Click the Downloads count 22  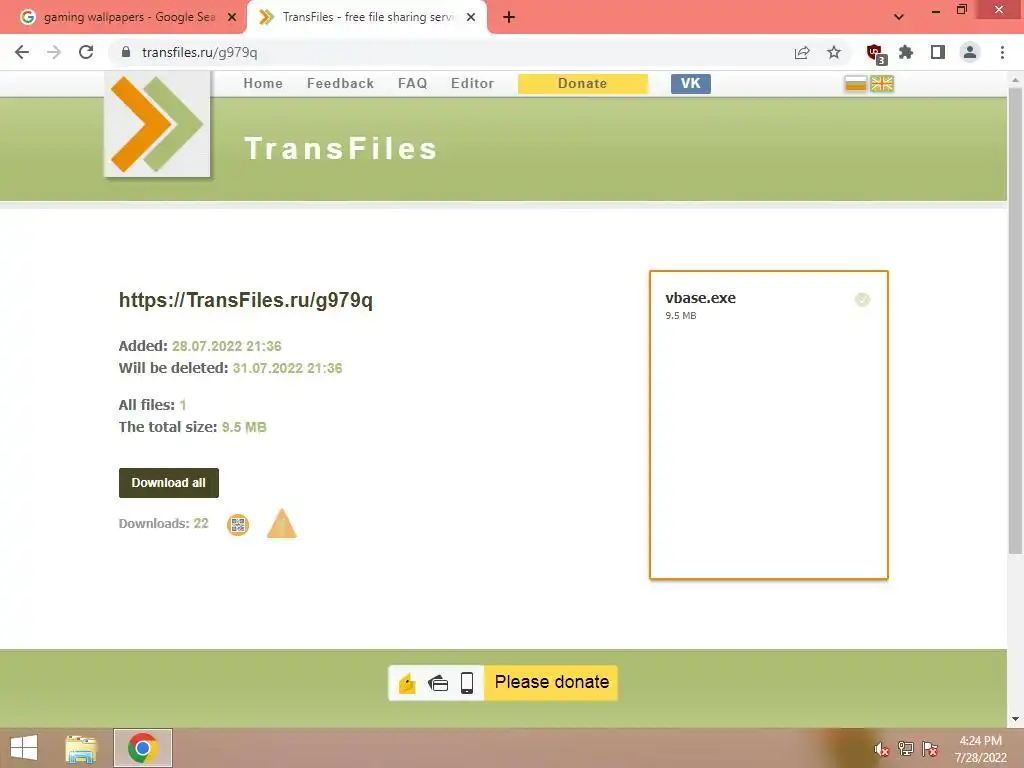pos(200,524)
